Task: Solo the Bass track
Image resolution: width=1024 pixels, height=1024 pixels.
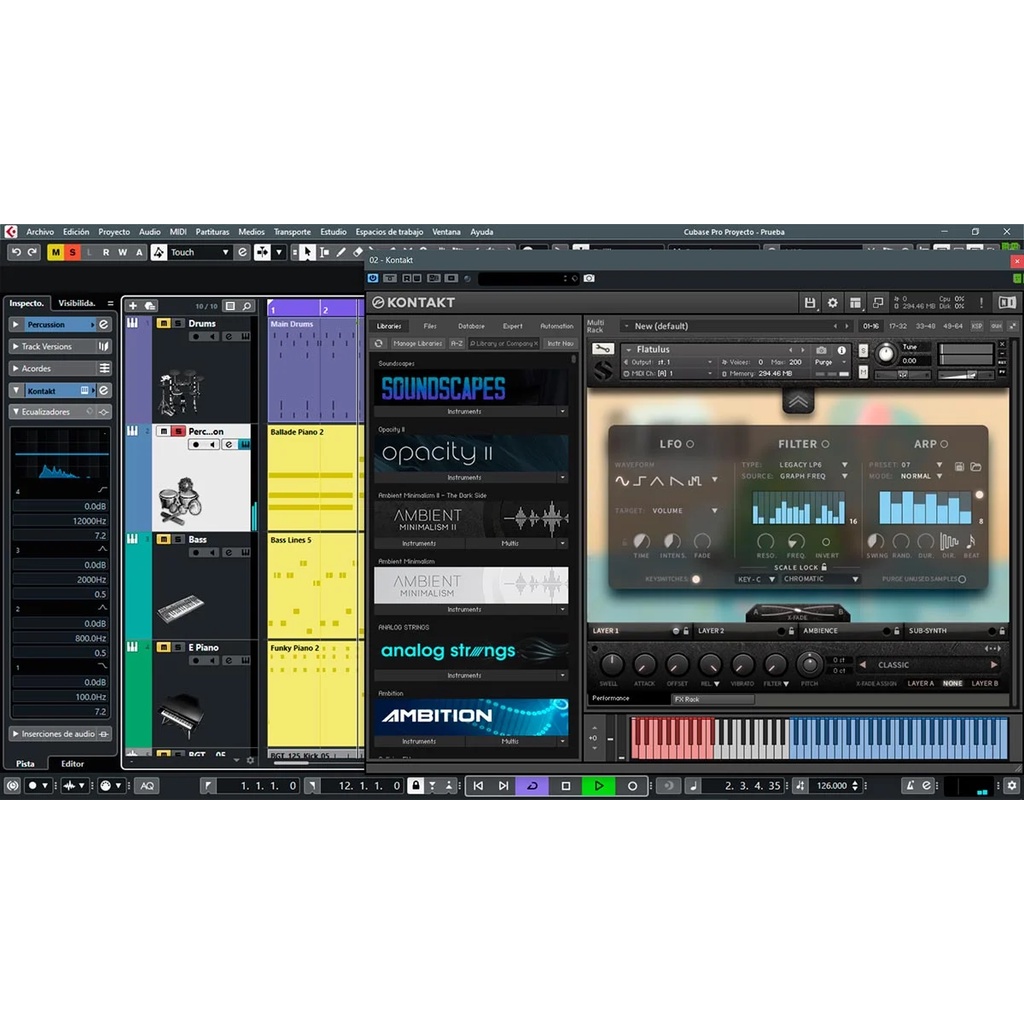Action: (178, 539)
